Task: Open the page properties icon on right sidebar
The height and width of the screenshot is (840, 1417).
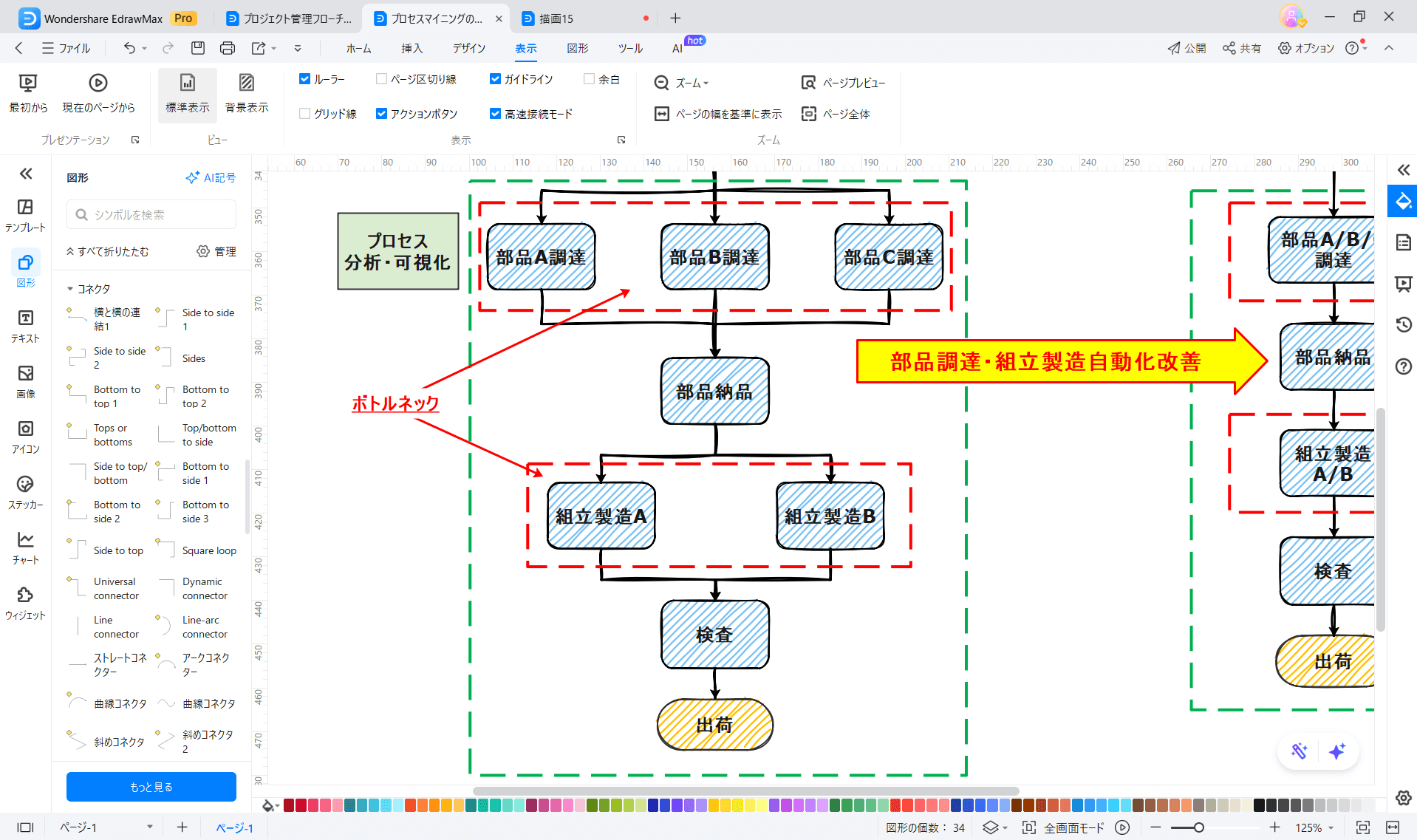Action: (x=1403, y=242)
